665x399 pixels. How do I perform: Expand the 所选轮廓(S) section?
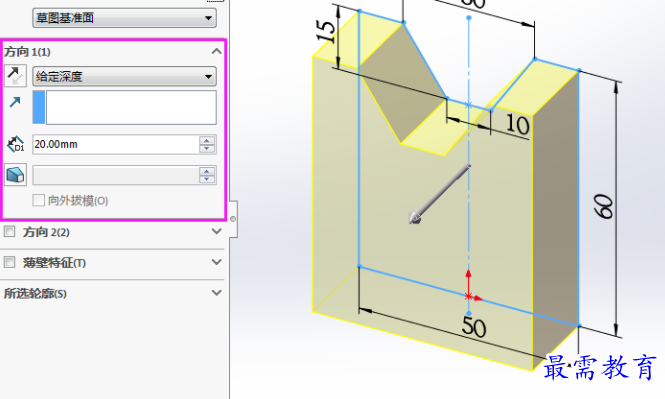click(x=217, y=293)
